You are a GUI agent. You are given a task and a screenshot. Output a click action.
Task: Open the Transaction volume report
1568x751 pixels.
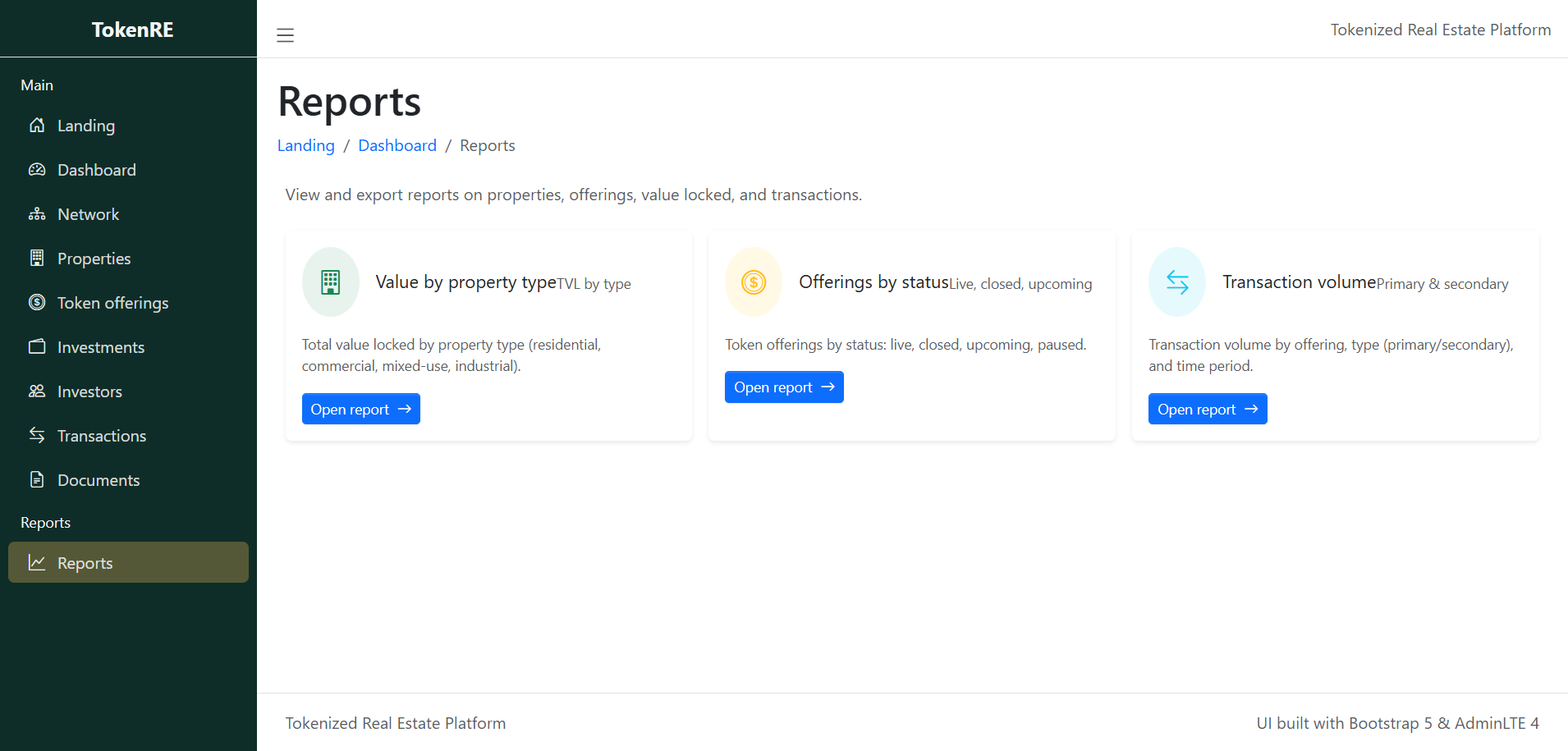pyautogui.click(x=1207, y=408)
